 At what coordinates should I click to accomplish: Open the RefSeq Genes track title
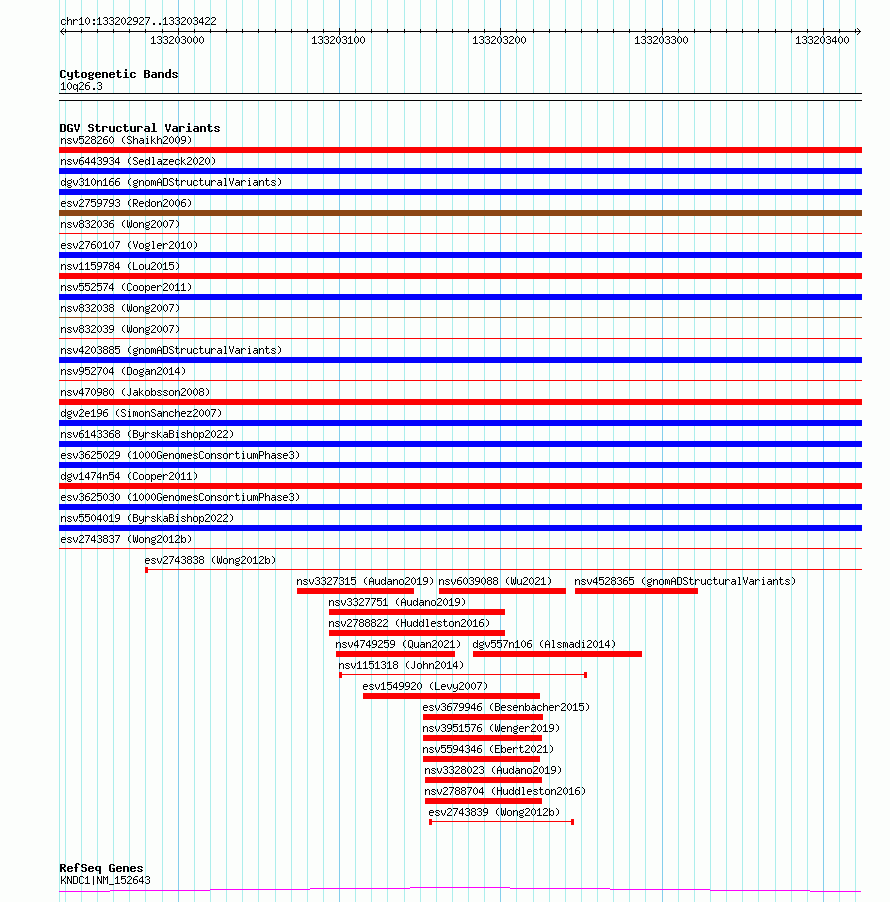(x=101, y=867)
